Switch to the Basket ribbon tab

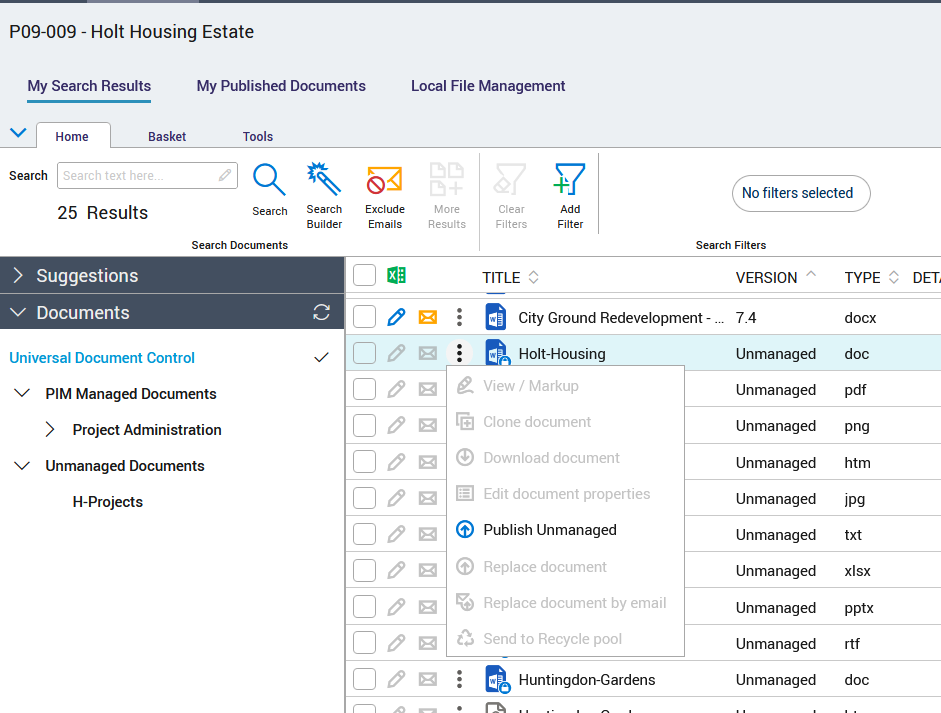coord(167,136)
